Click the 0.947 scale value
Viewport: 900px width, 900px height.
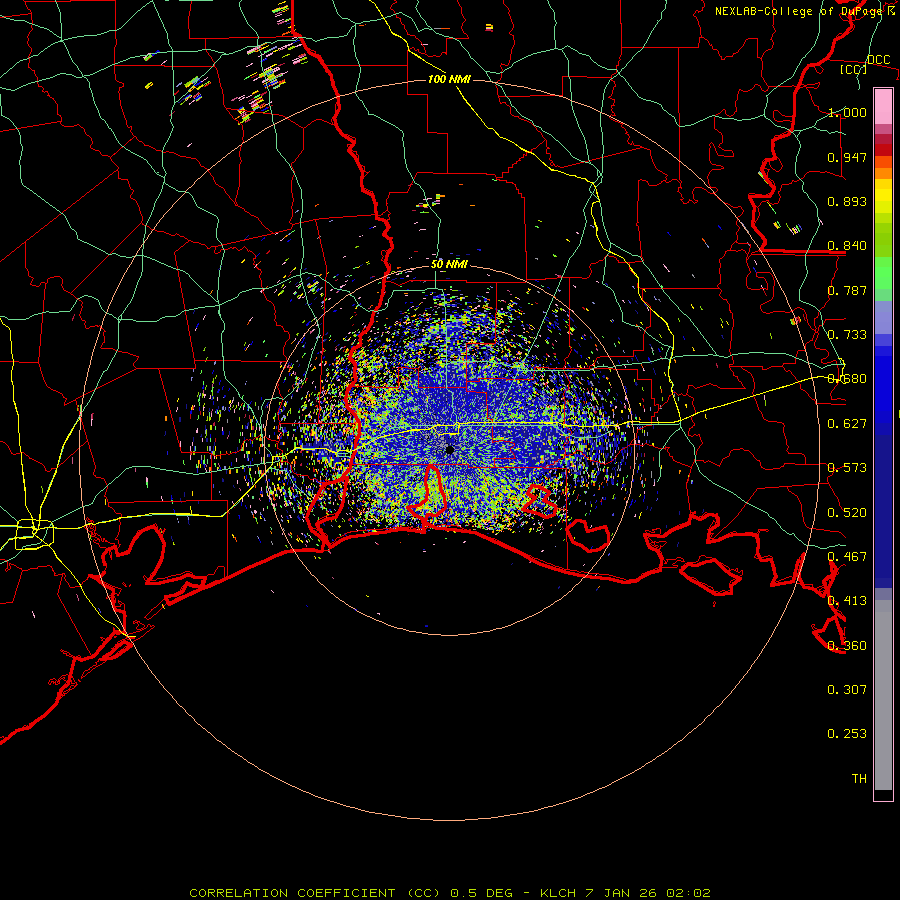(x=847, y=157)
